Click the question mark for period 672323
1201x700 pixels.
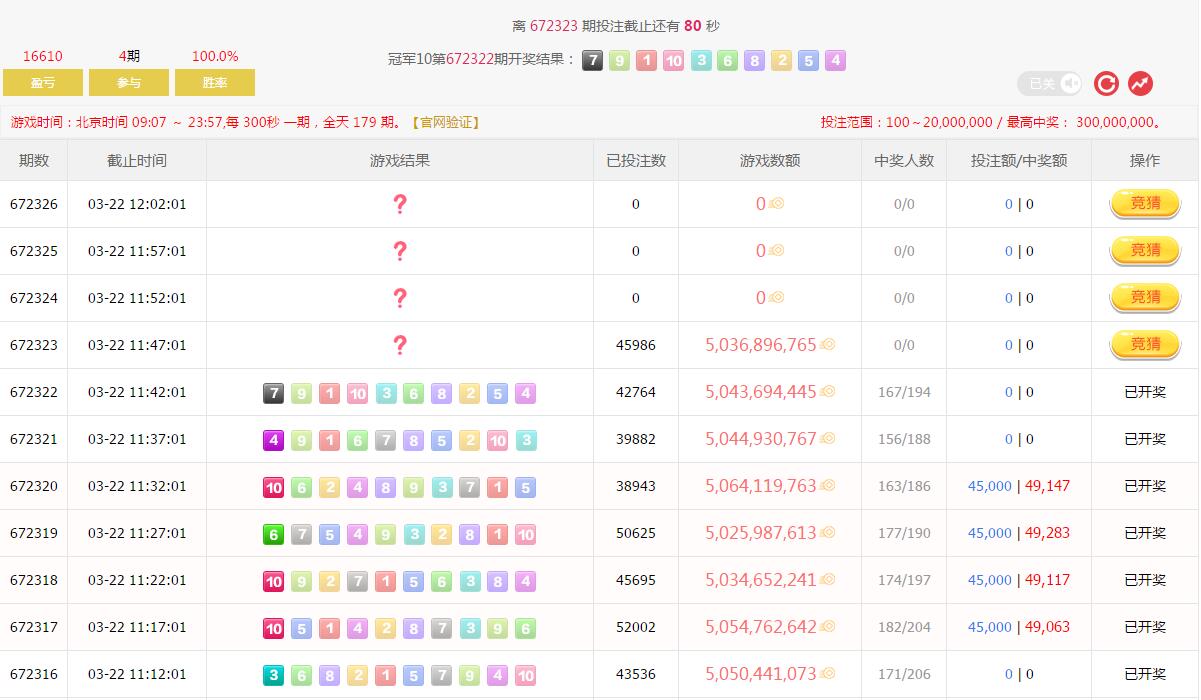pyautogui.click(x=400, y=345)
